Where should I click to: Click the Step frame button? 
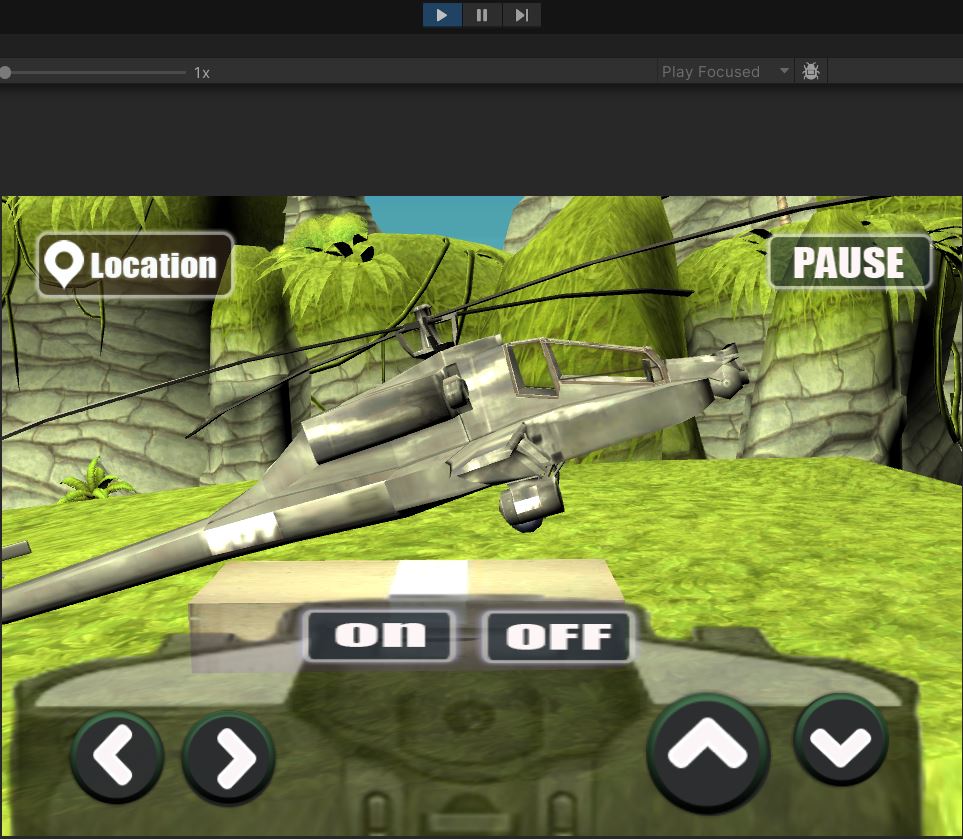(x=521, y=15)
